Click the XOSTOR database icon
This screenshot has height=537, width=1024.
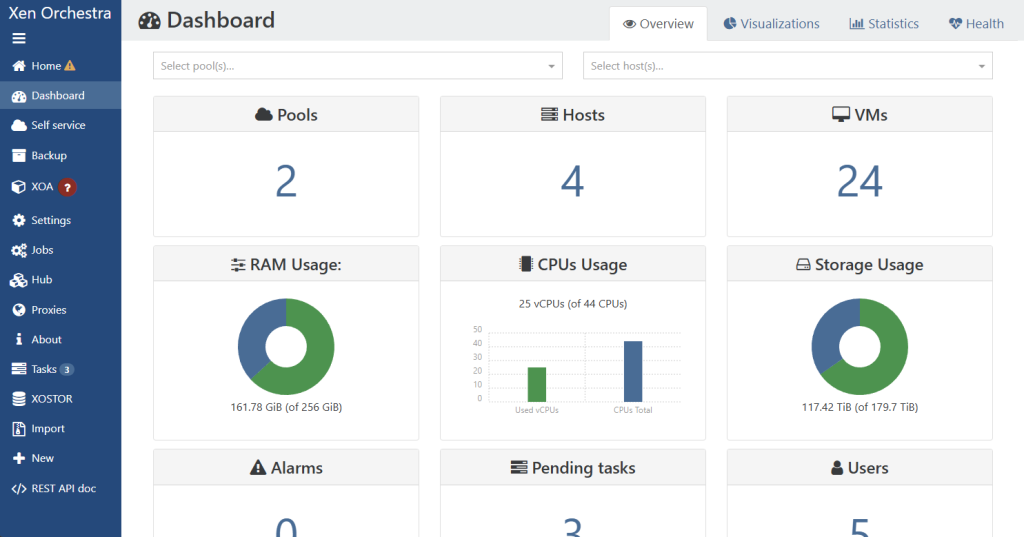coord(19,399)
